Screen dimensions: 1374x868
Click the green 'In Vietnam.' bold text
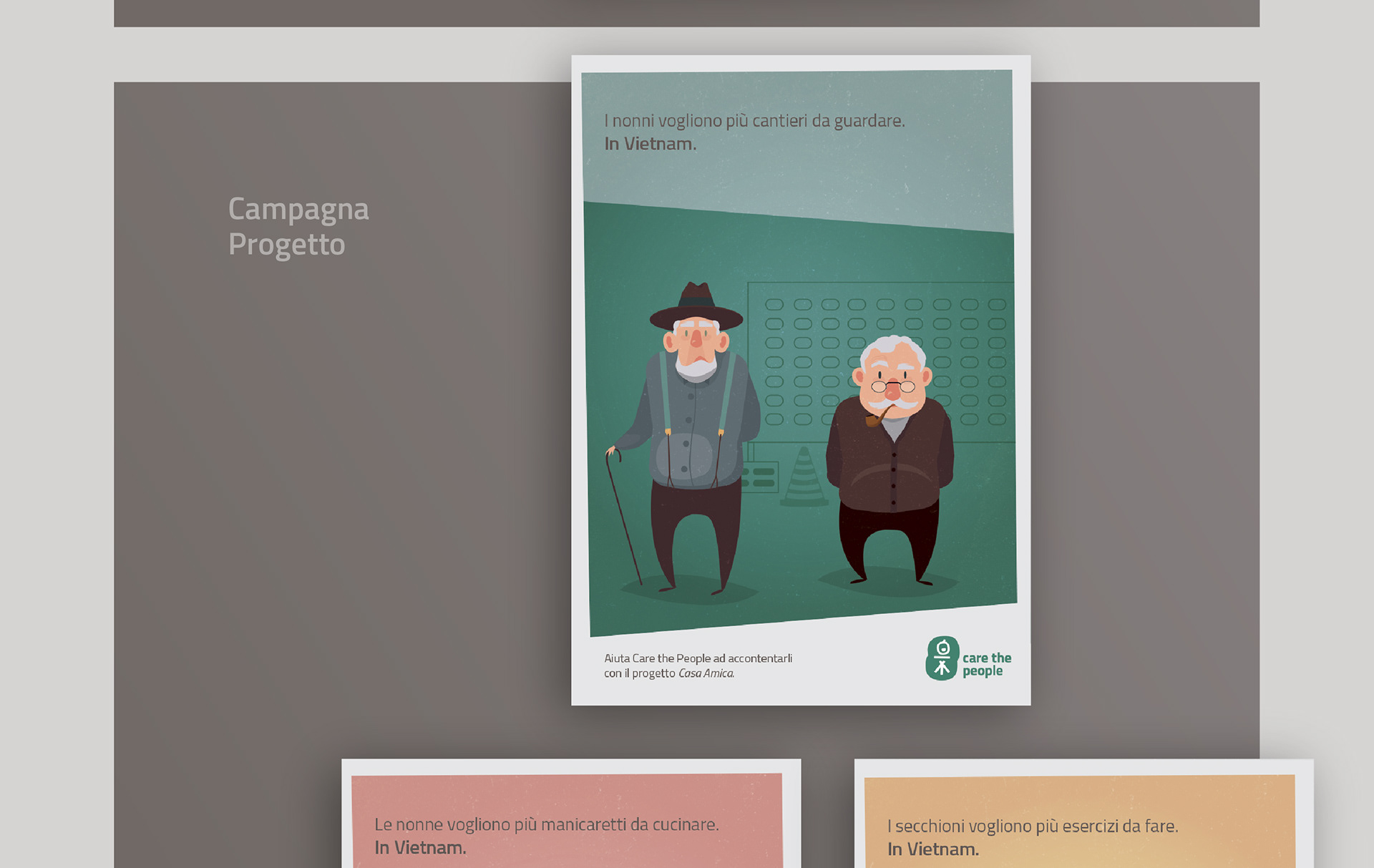click(650, 144)
